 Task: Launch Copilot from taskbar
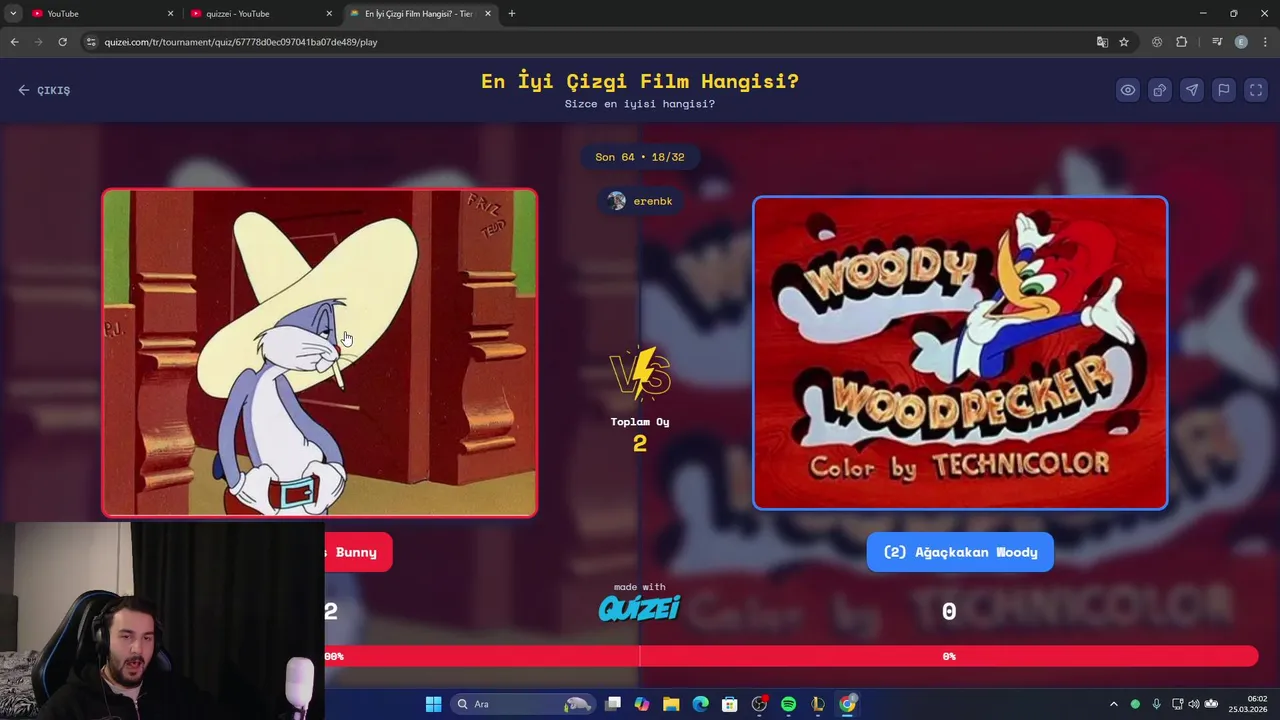click(x=642, y=704)
